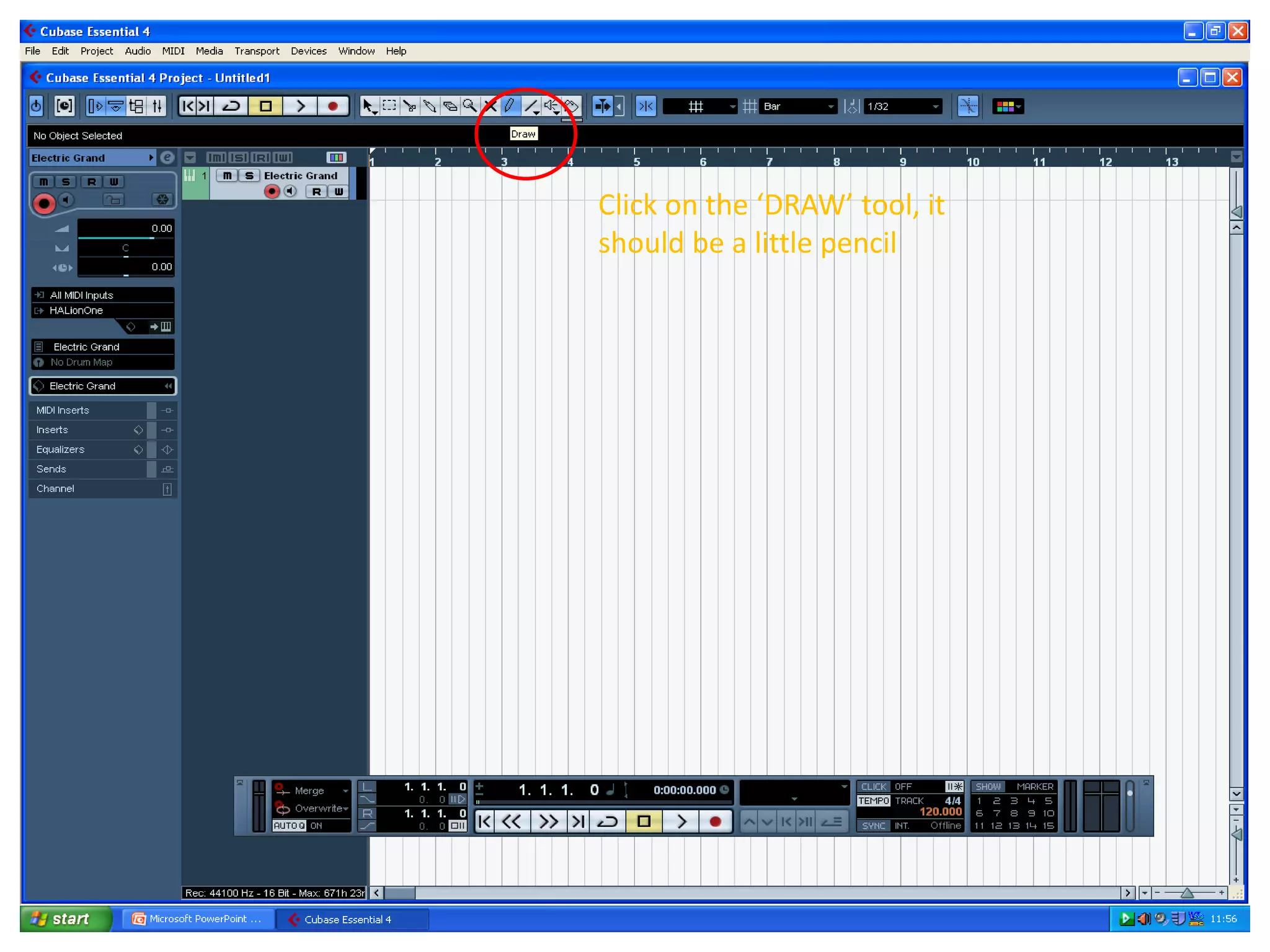
Task: Select the Play speaker tool
Action: tap(551, 106)
